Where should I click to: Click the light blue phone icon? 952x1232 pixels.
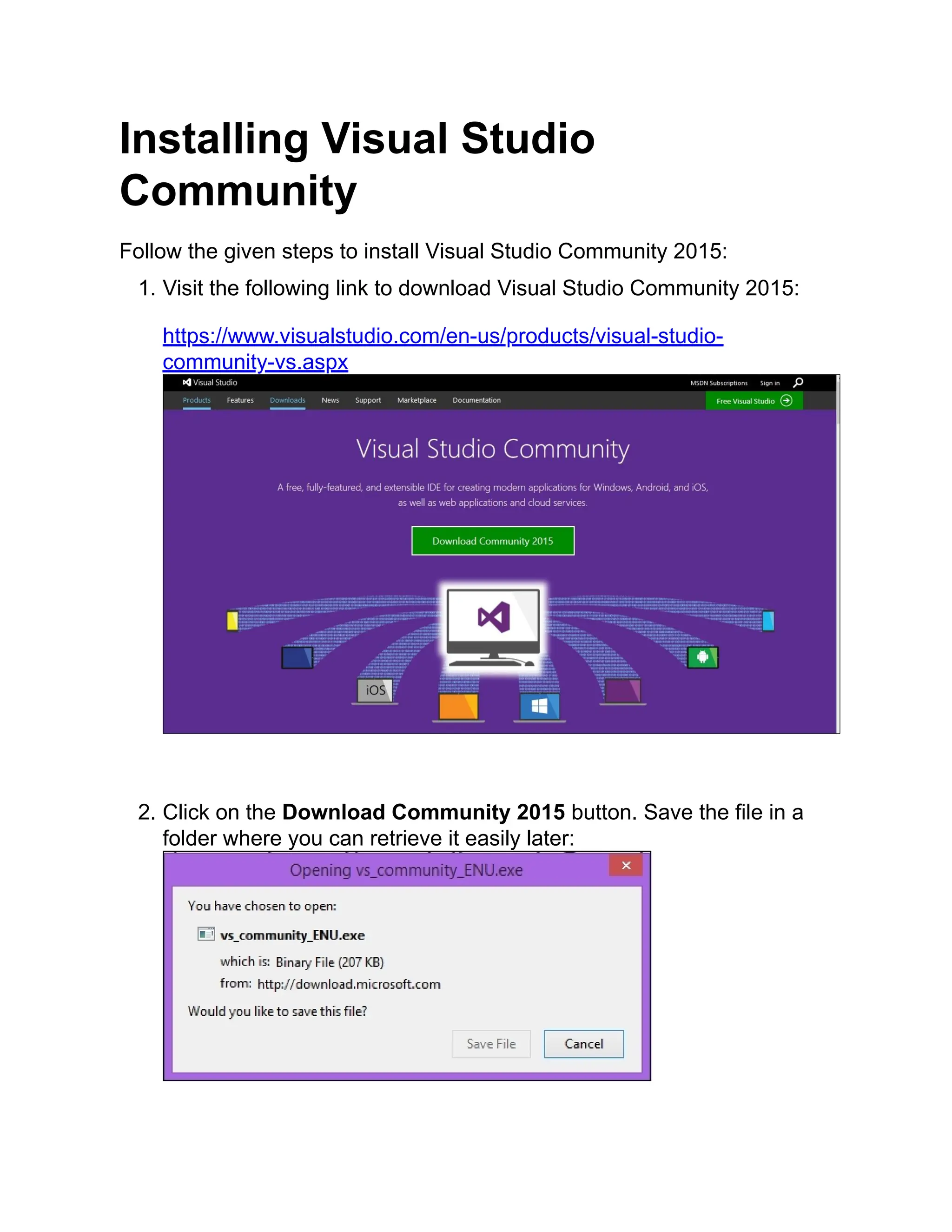(768, 621)
